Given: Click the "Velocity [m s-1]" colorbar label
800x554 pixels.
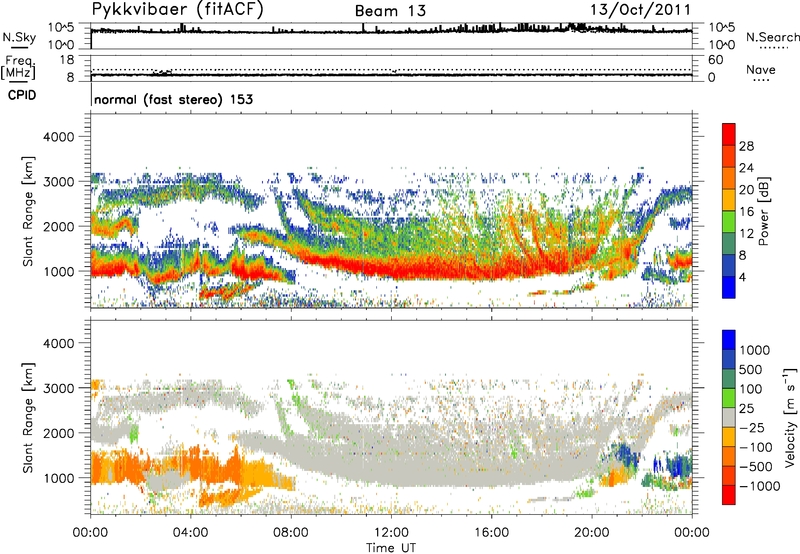Looking at the screenshot, I should [x=790, y=417].
